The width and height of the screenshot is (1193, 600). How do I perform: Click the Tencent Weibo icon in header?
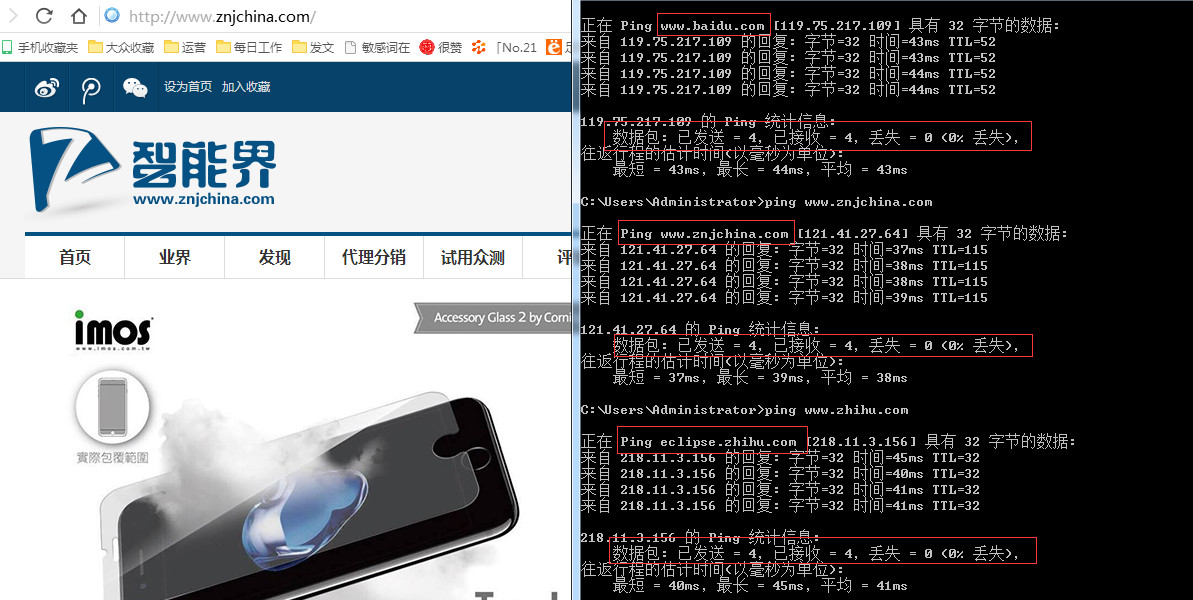[91, 88]
